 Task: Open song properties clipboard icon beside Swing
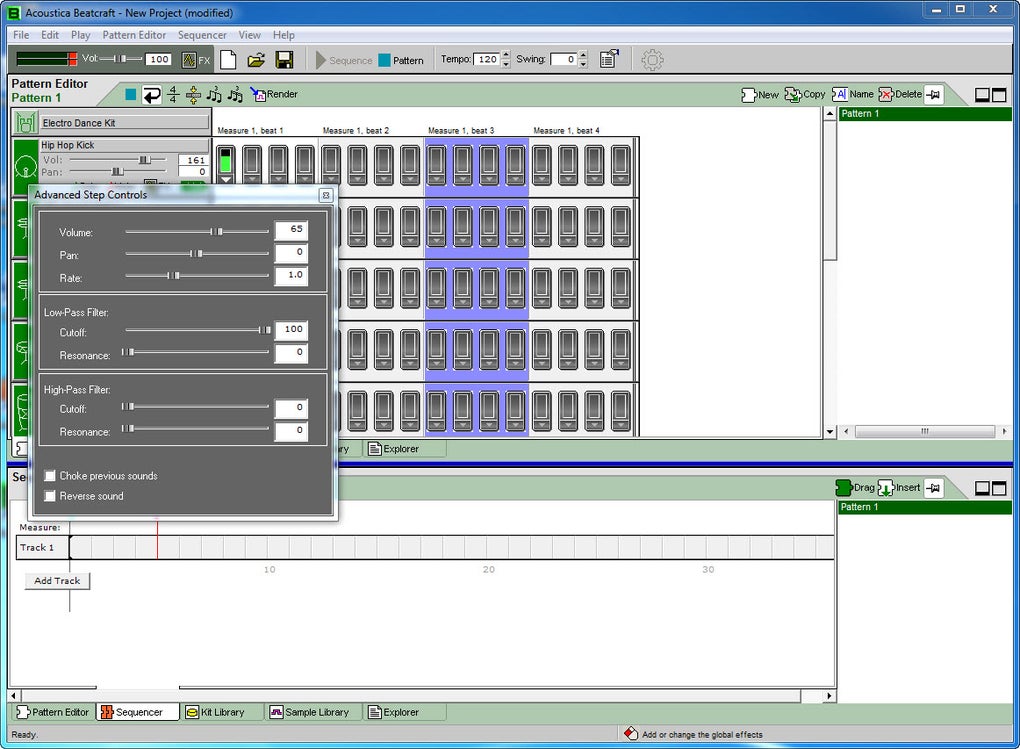pyautogui.click(x=609, y=59)
